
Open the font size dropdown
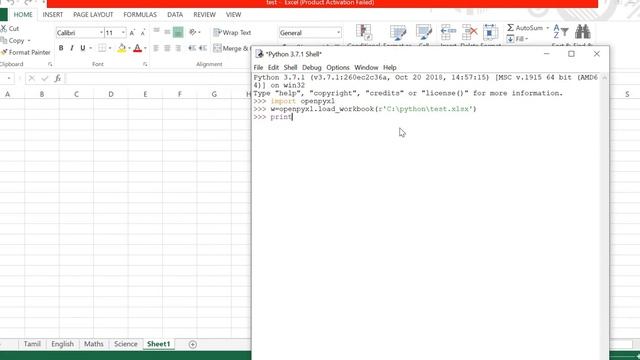click(x=123, y=33)
